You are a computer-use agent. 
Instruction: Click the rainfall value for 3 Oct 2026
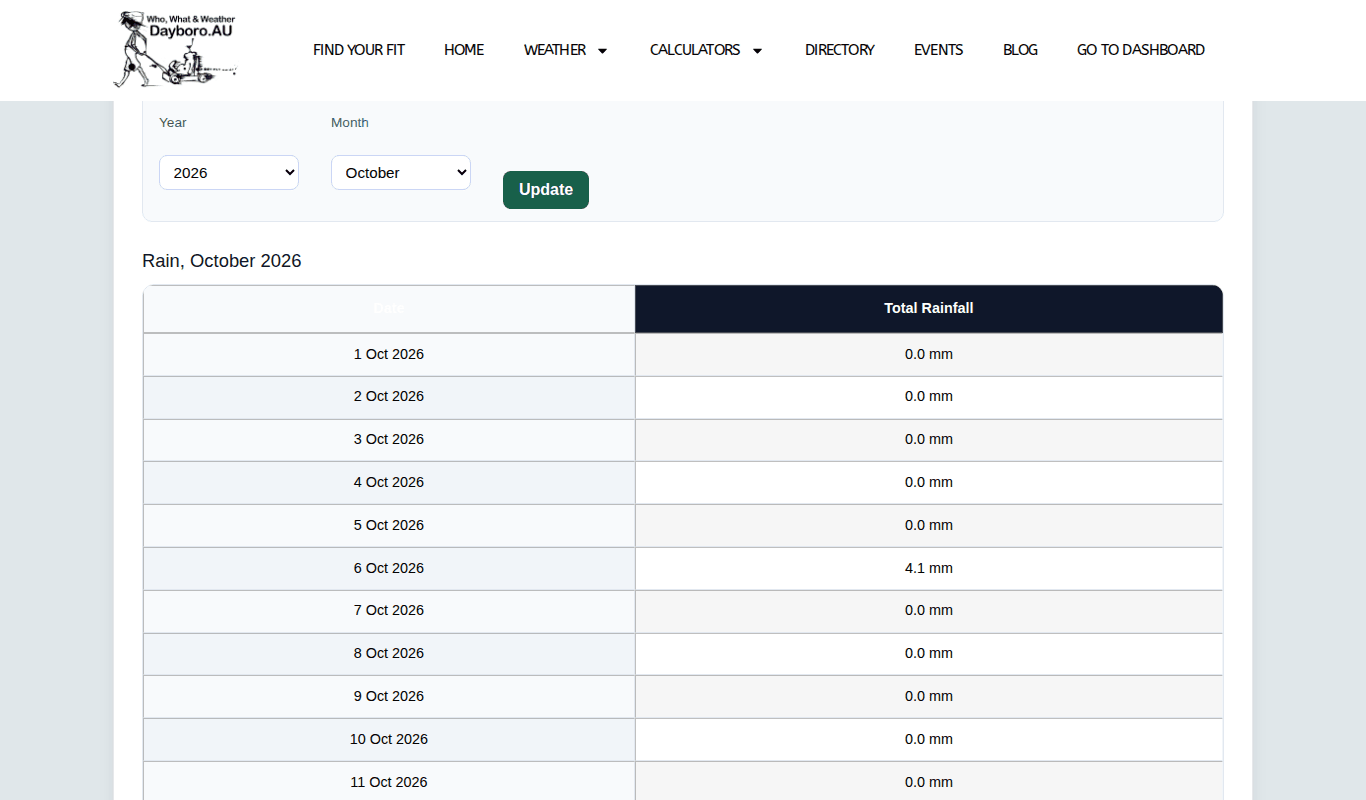(929, 440)
